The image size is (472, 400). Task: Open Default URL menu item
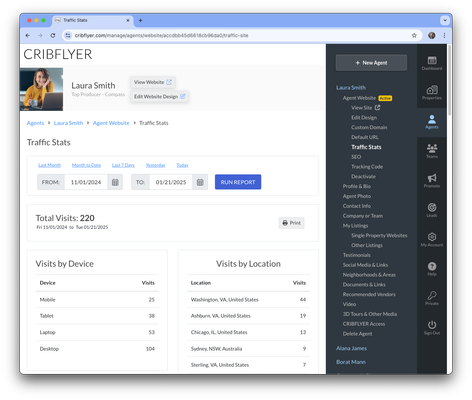pyautogui.click(x=365, y=137)
